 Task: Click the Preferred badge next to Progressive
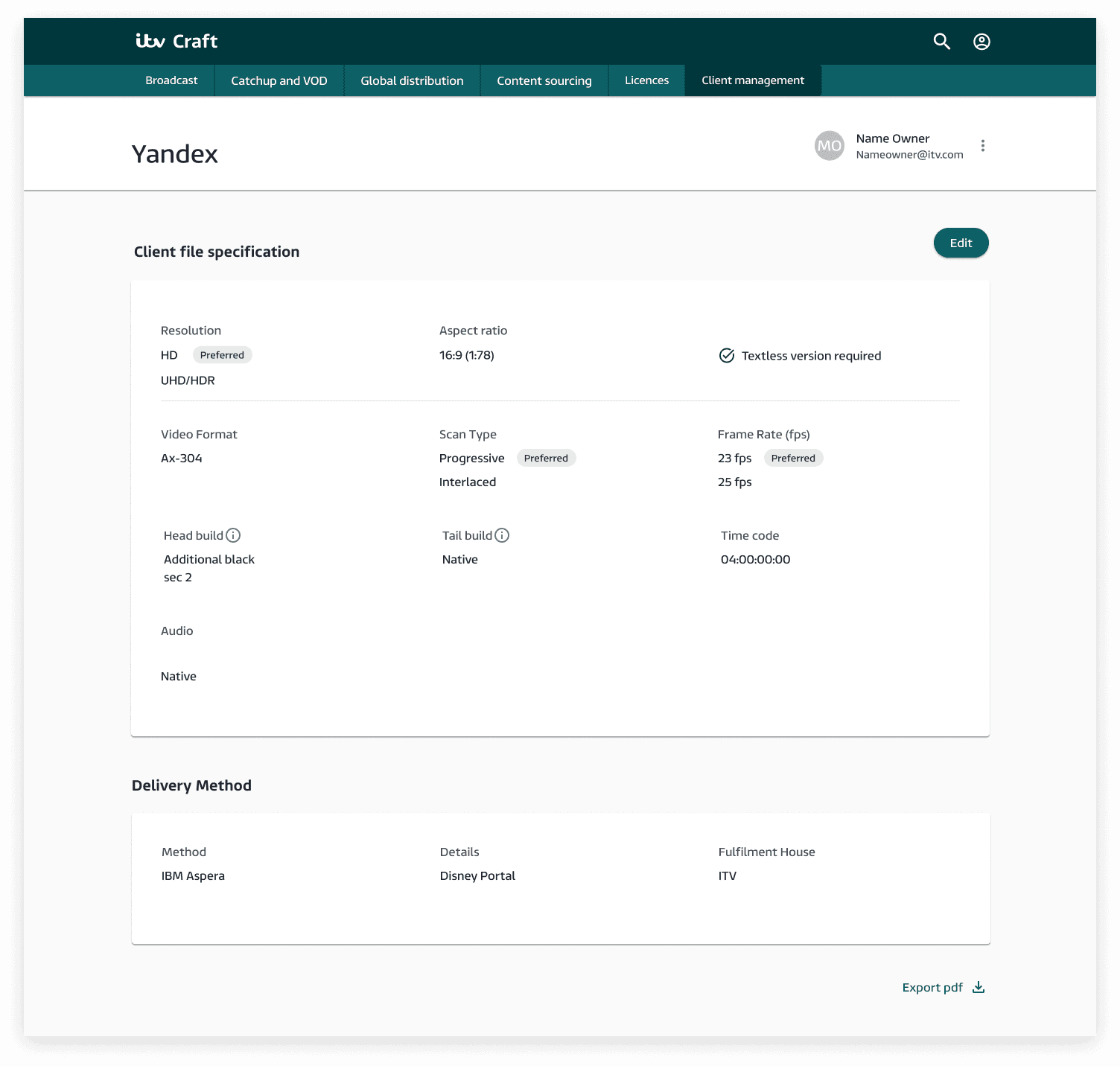[546, 458]
